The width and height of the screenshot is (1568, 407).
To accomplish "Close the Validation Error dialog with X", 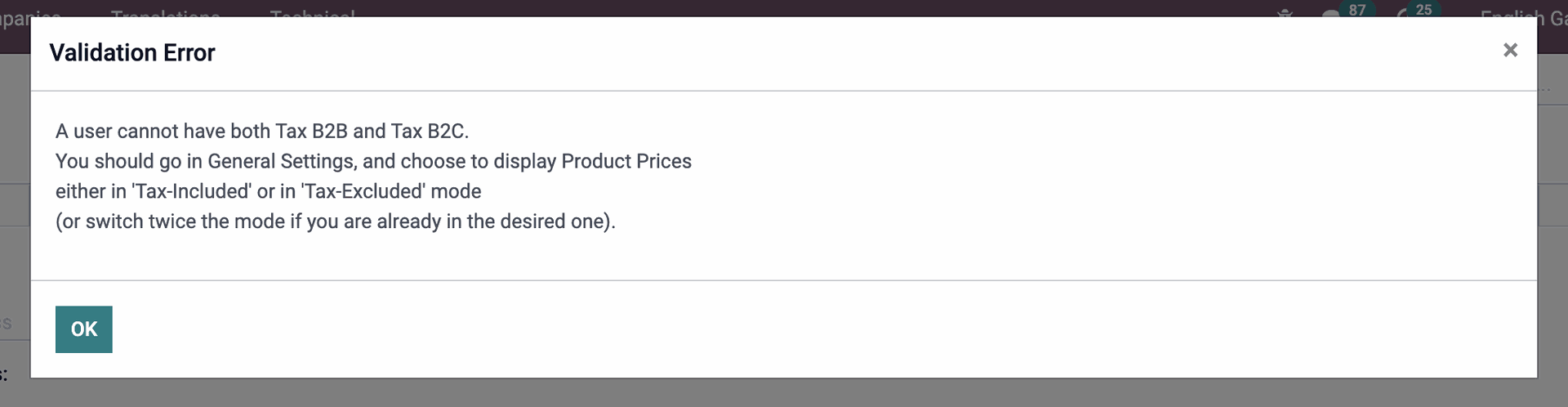I will (x=1510, y=51).
